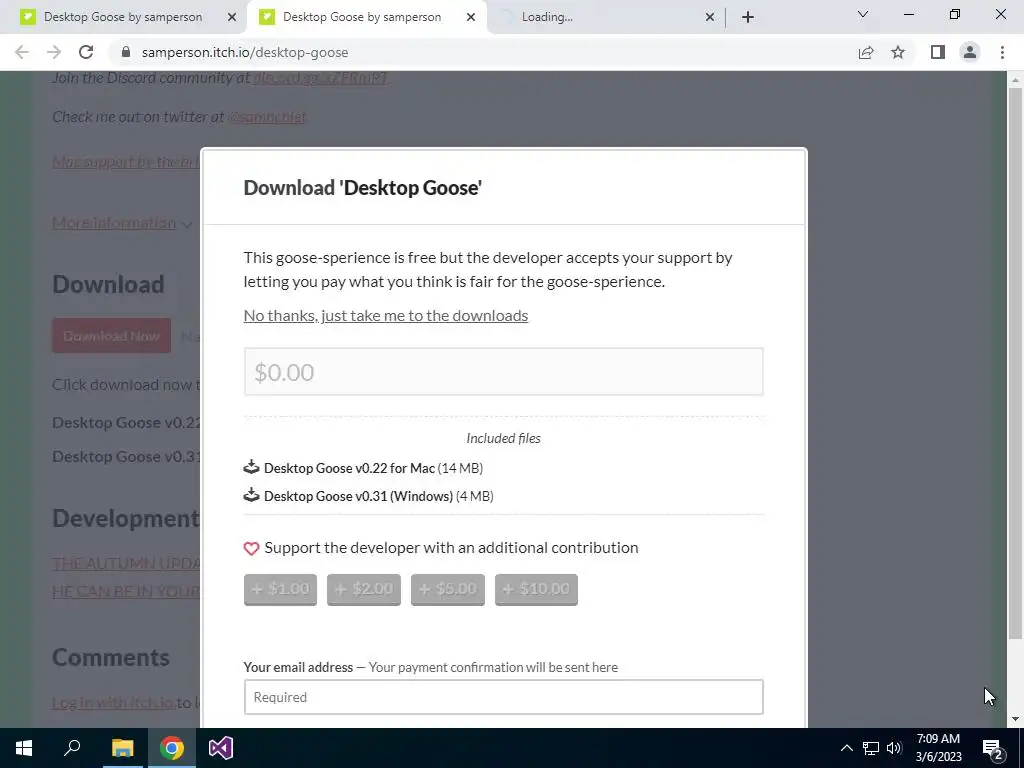
Task: Add a $5.00 contribution
Action: click(x=448, y=590)
